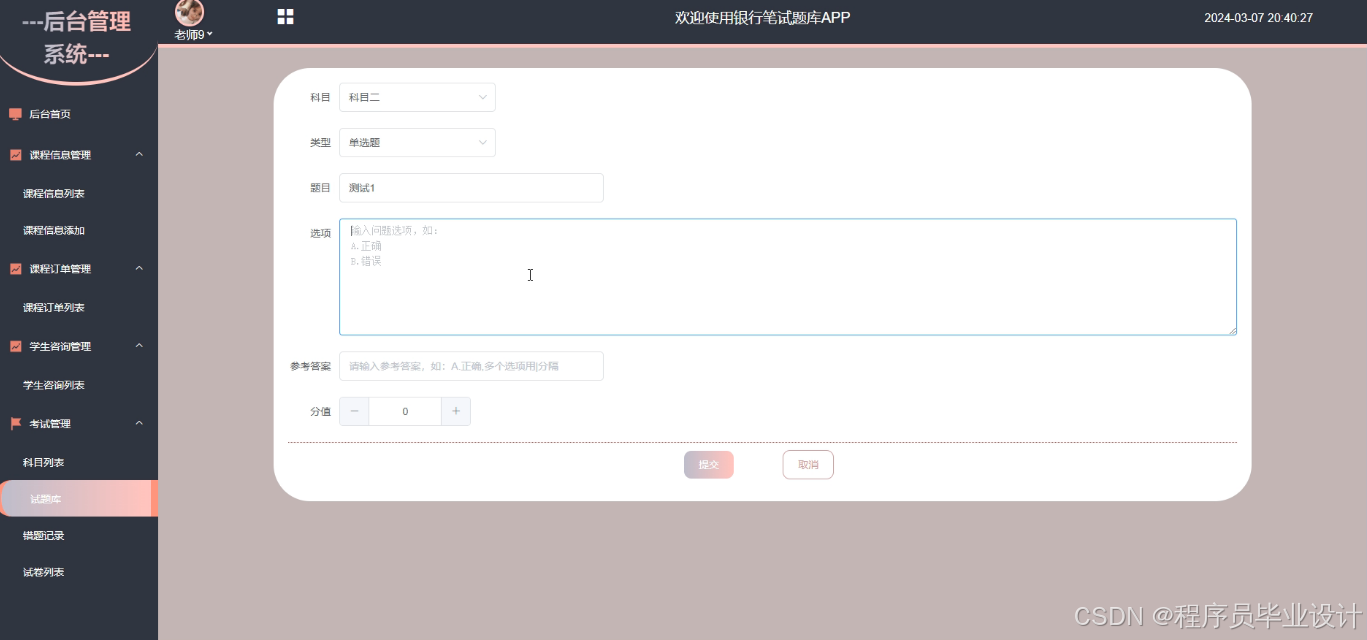Open the 类型 question type dropdown
The height and width of the screenshot is (640, 1367).
(x=416, y=142)
